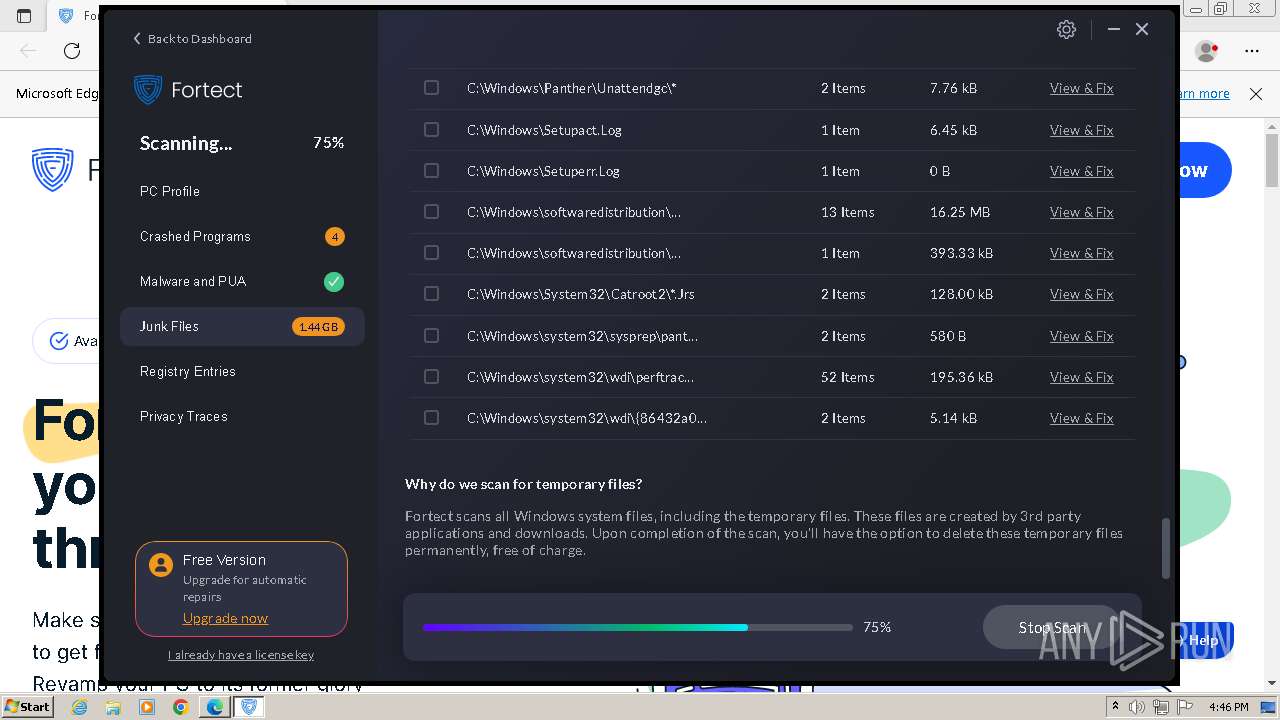Screen dimensions: 1280x720
Task: Click the Scanning... status heading
Action: click(186, 143)
